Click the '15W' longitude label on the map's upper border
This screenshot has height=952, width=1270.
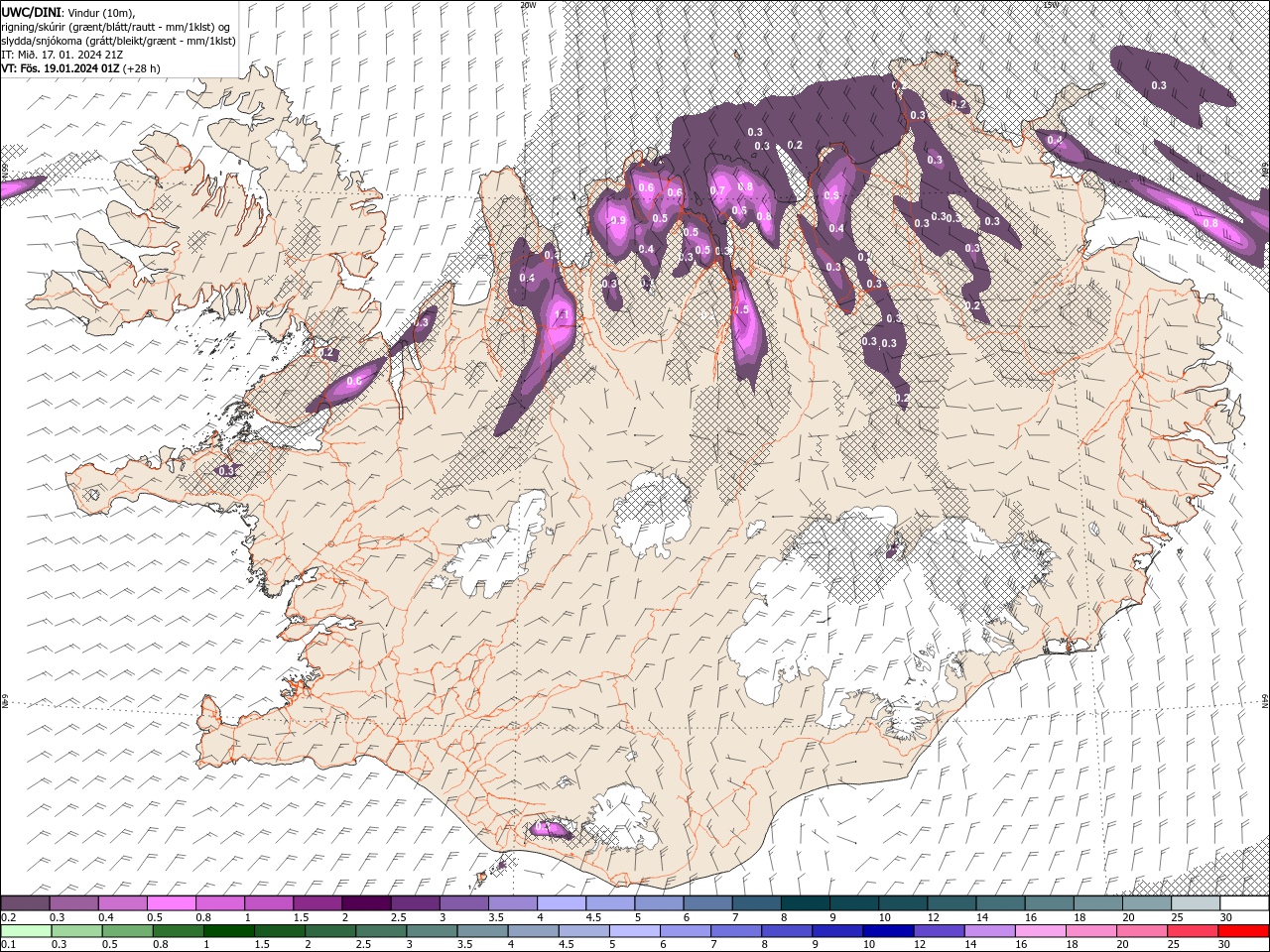[x=1051, y=5]
